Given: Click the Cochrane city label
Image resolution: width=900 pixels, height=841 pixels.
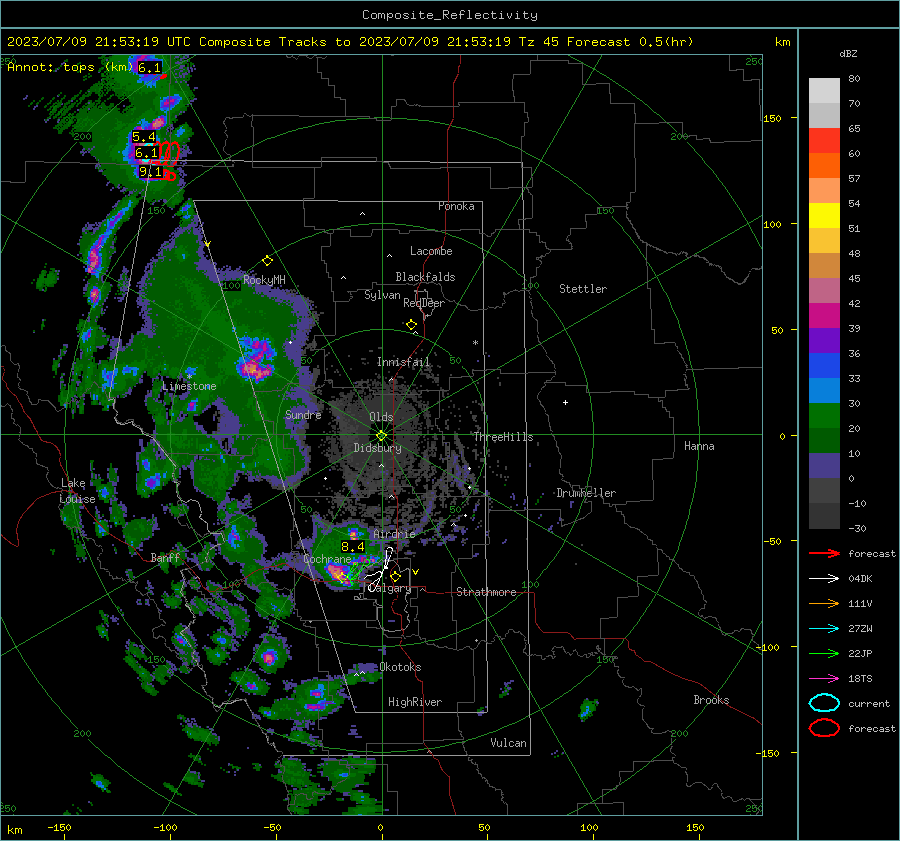Looking at the screenshot, I should (x=327, y=559).
